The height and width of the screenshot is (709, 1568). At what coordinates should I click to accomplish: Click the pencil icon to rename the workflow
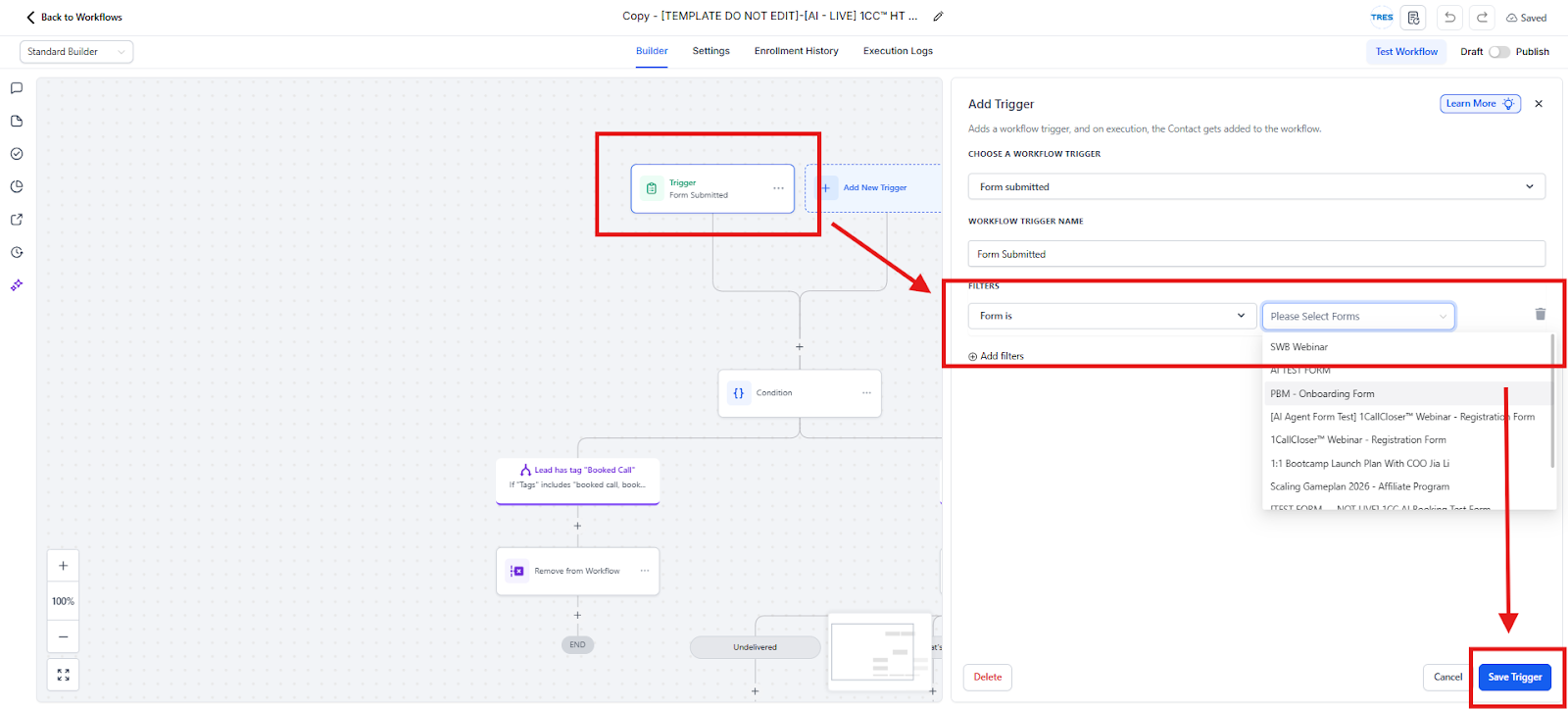[938, 17]
